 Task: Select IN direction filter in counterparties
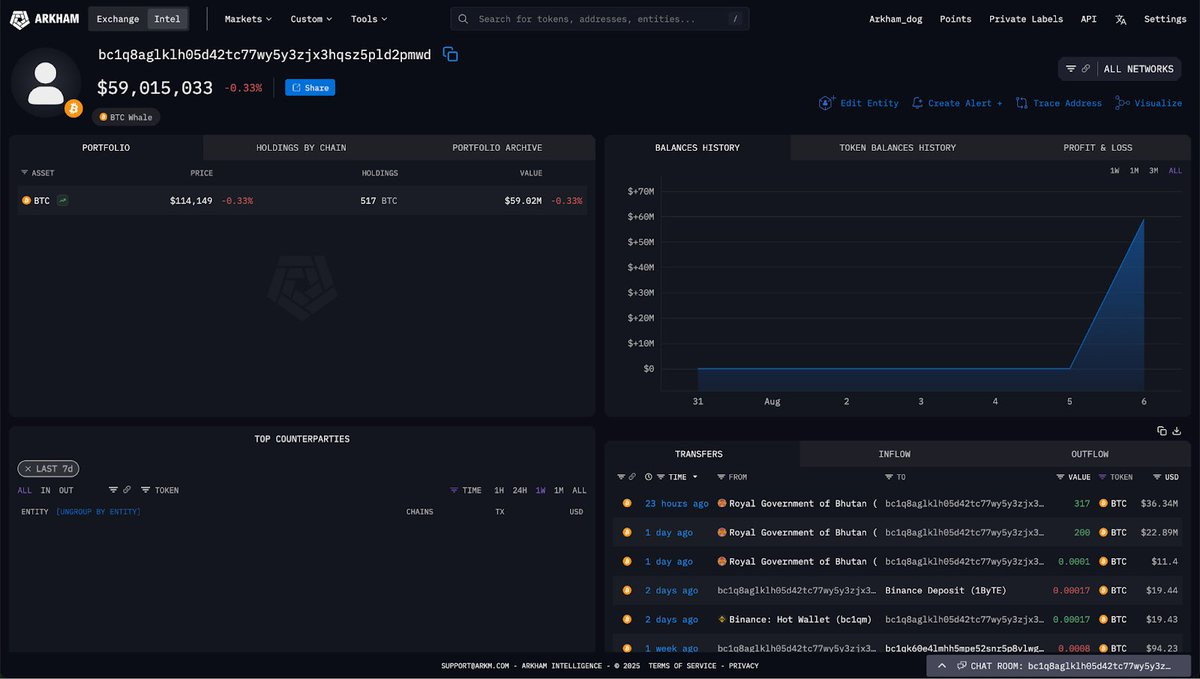tap(45, 491)
